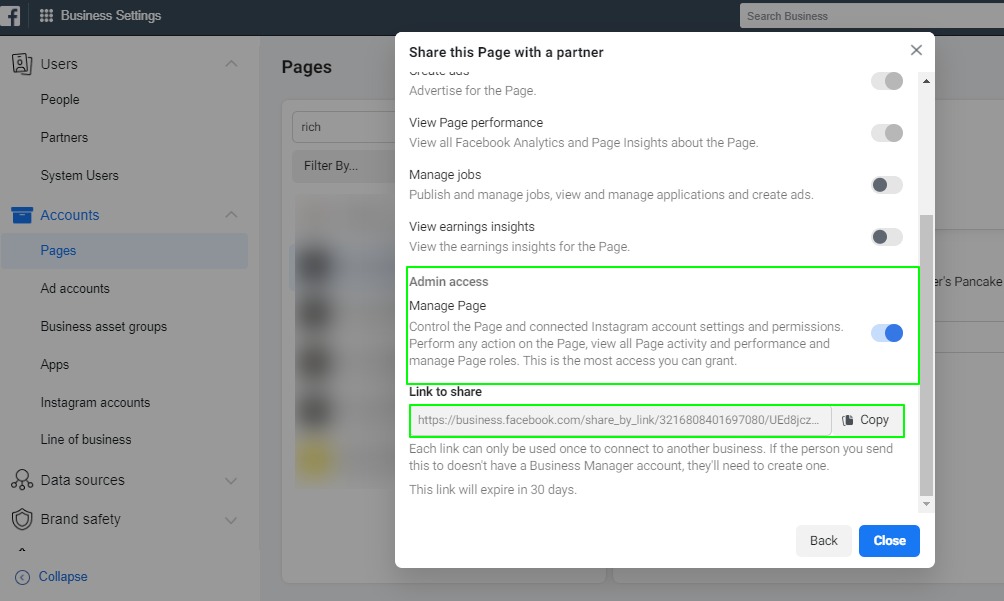Screen dimensions: 1004x601
Task: Click the blue Close button
Action: coord(889,541)
